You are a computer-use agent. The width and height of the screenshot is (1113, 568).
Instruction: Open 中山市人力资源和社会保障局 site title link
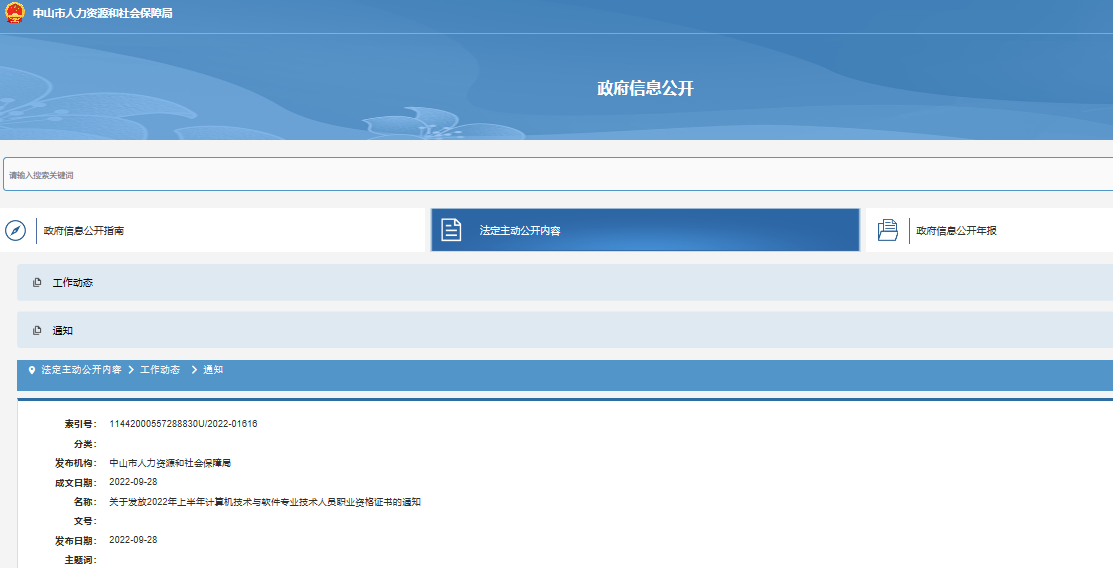point(102,13)
